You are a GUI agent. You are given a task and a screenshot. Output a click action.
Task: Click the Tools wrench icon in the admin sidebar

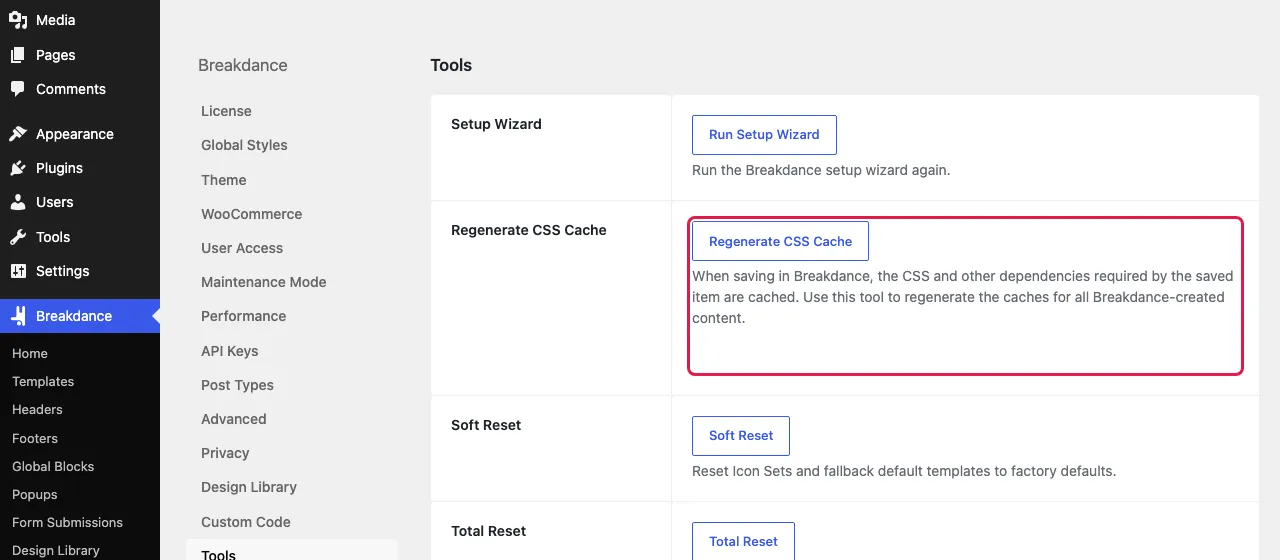tap(18, 237)
